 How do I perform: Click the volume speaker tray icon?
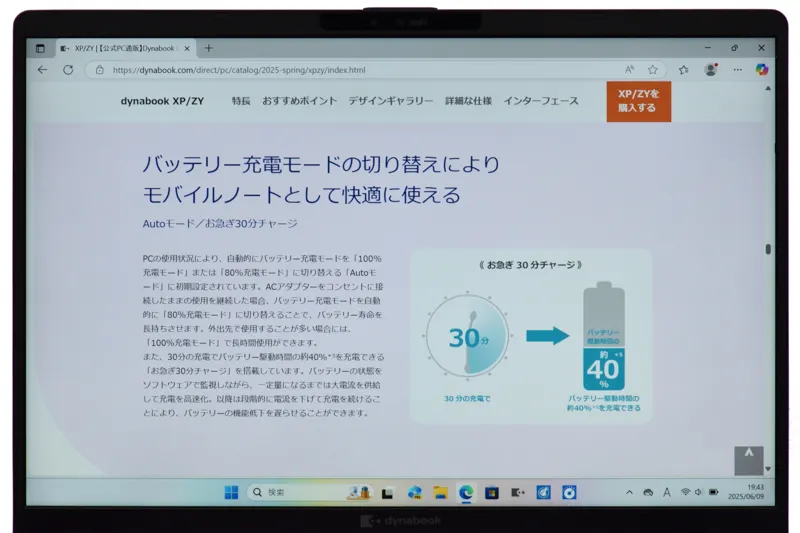pyautogui.click(x=698, y=492)
